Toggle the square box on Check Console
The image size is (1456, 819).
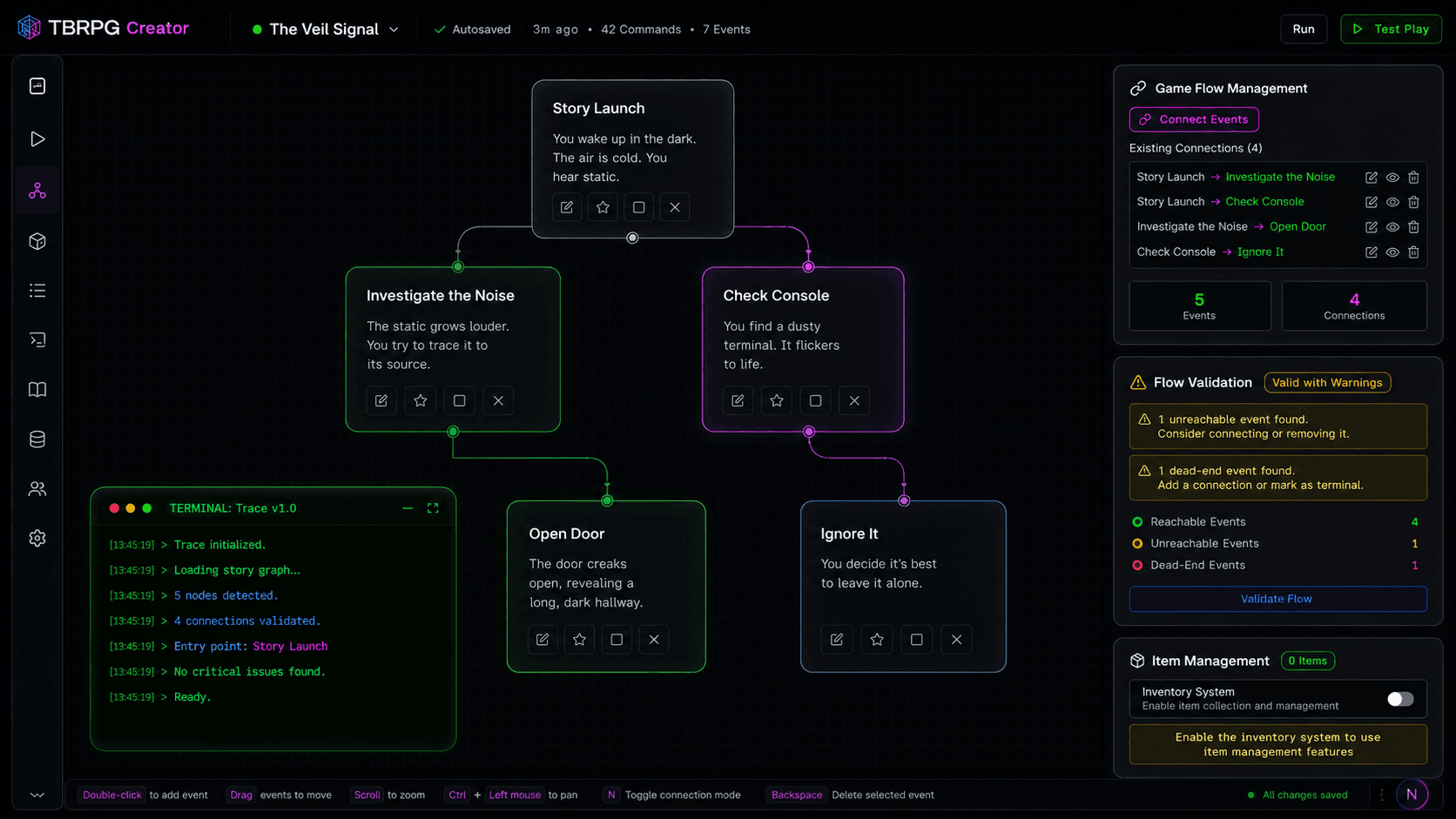point(816,400)
